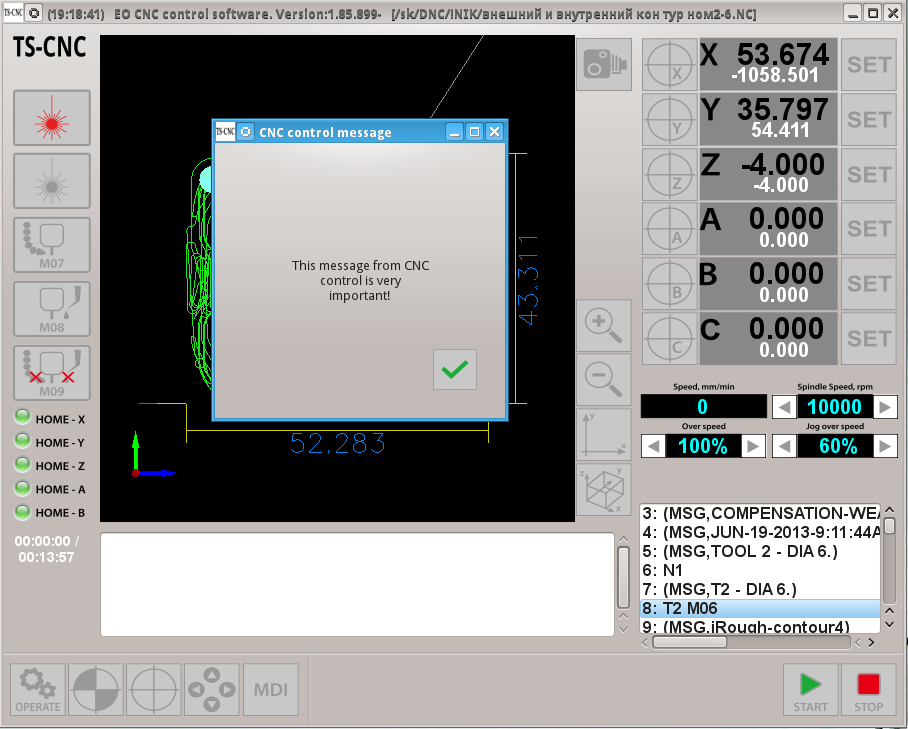Toggle the M09 coolant off button
908x729 pixels.
click(51, 373)
